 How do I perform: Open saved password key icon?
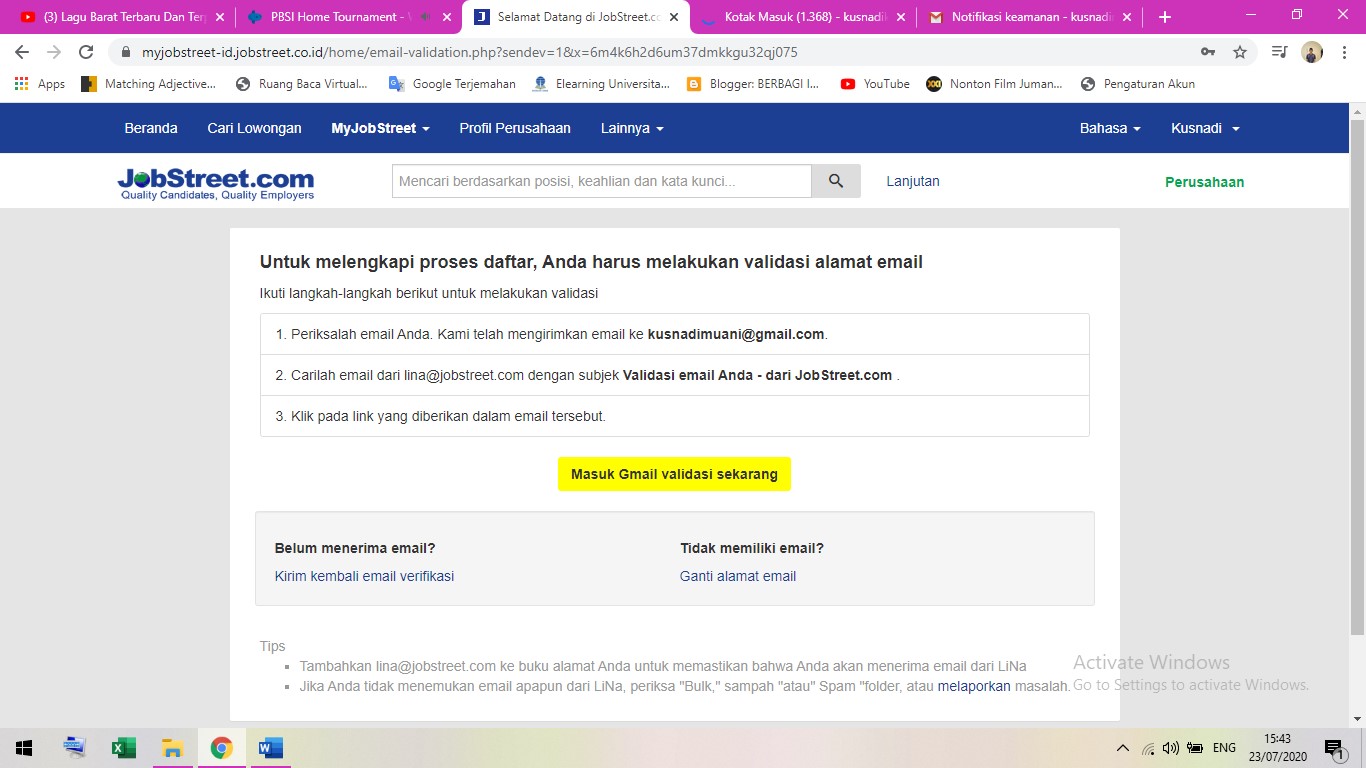click(x=1208, y=52)
